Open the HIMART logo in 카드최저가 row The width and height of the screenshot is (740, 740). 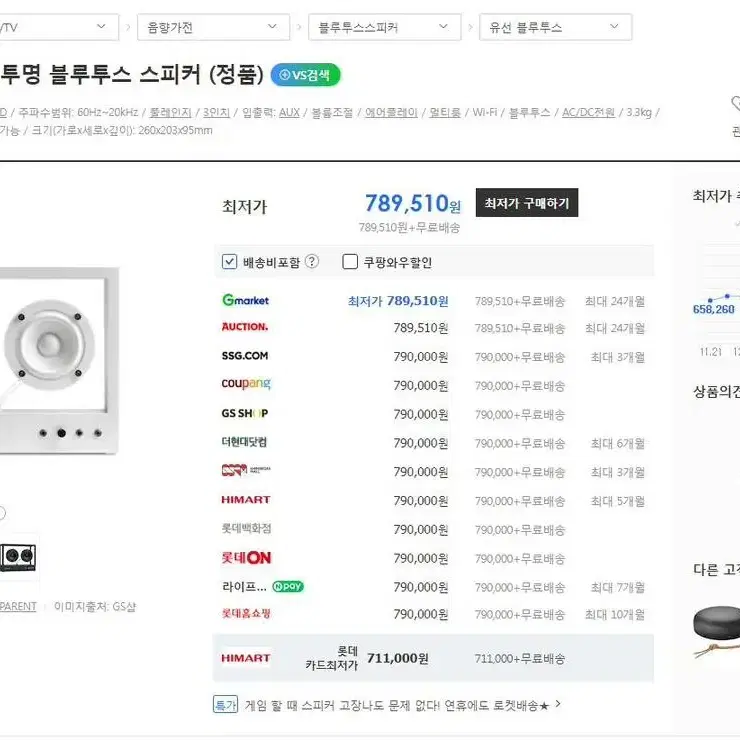pyautogui.click(x=245, y=658)
